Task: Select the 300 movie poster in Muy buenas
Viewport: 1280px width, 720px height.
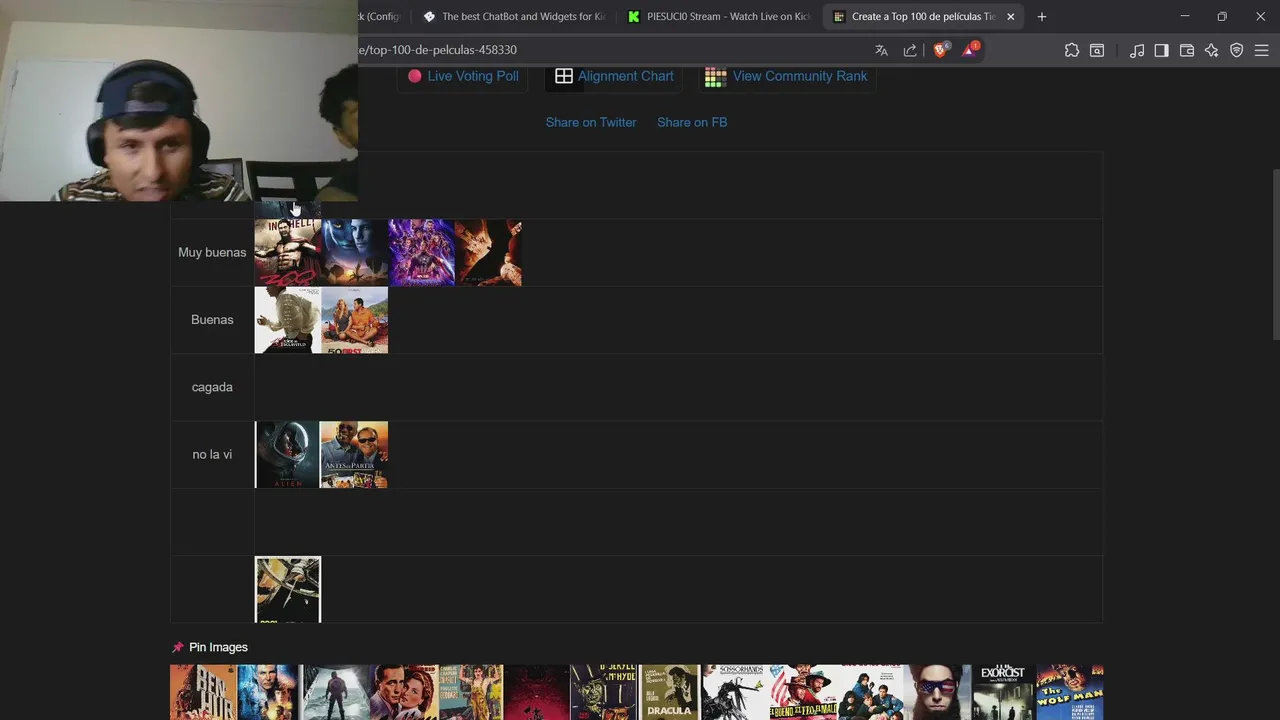Action: coord(288,253)
